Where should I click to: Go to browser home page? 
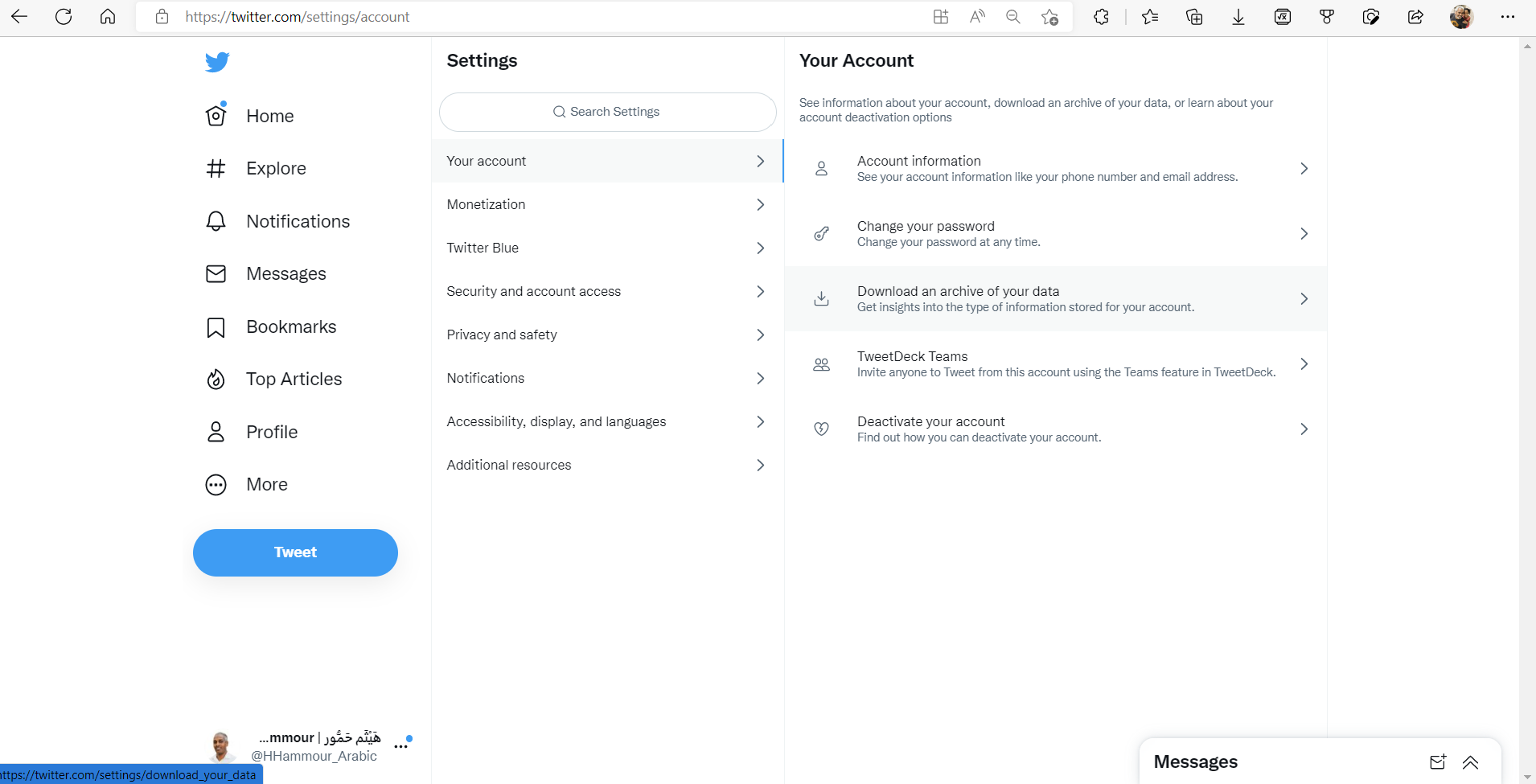(108, 17)
